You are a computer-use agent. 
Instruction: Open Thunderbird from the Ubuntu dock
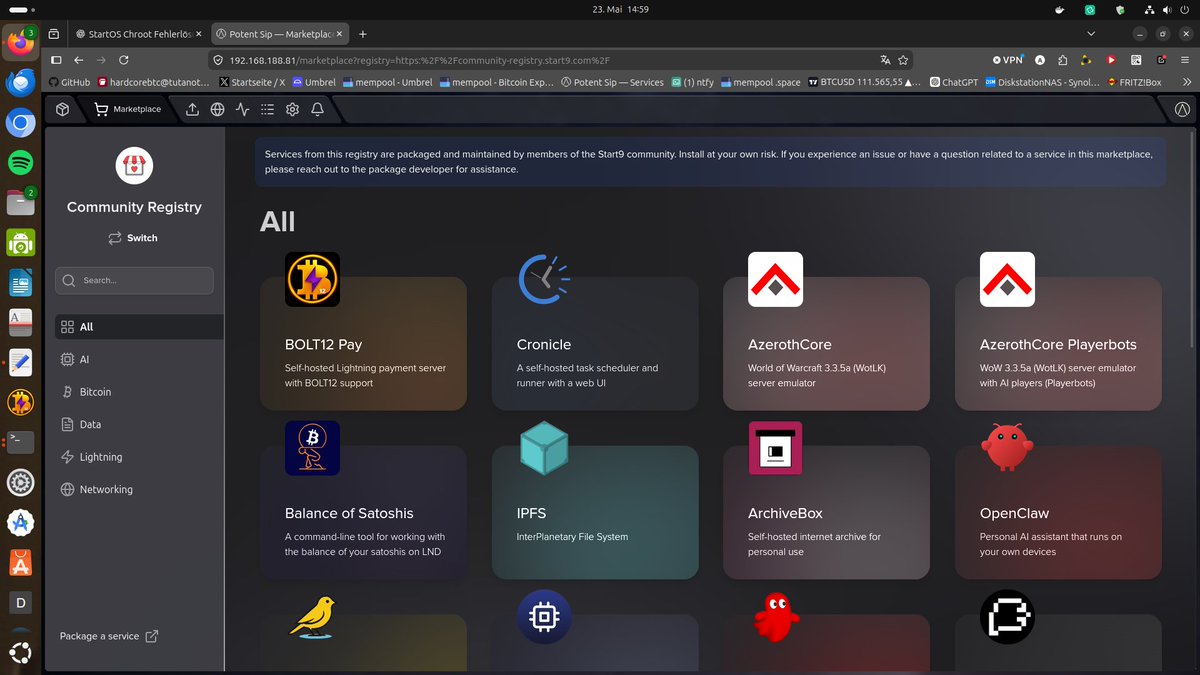21,82
